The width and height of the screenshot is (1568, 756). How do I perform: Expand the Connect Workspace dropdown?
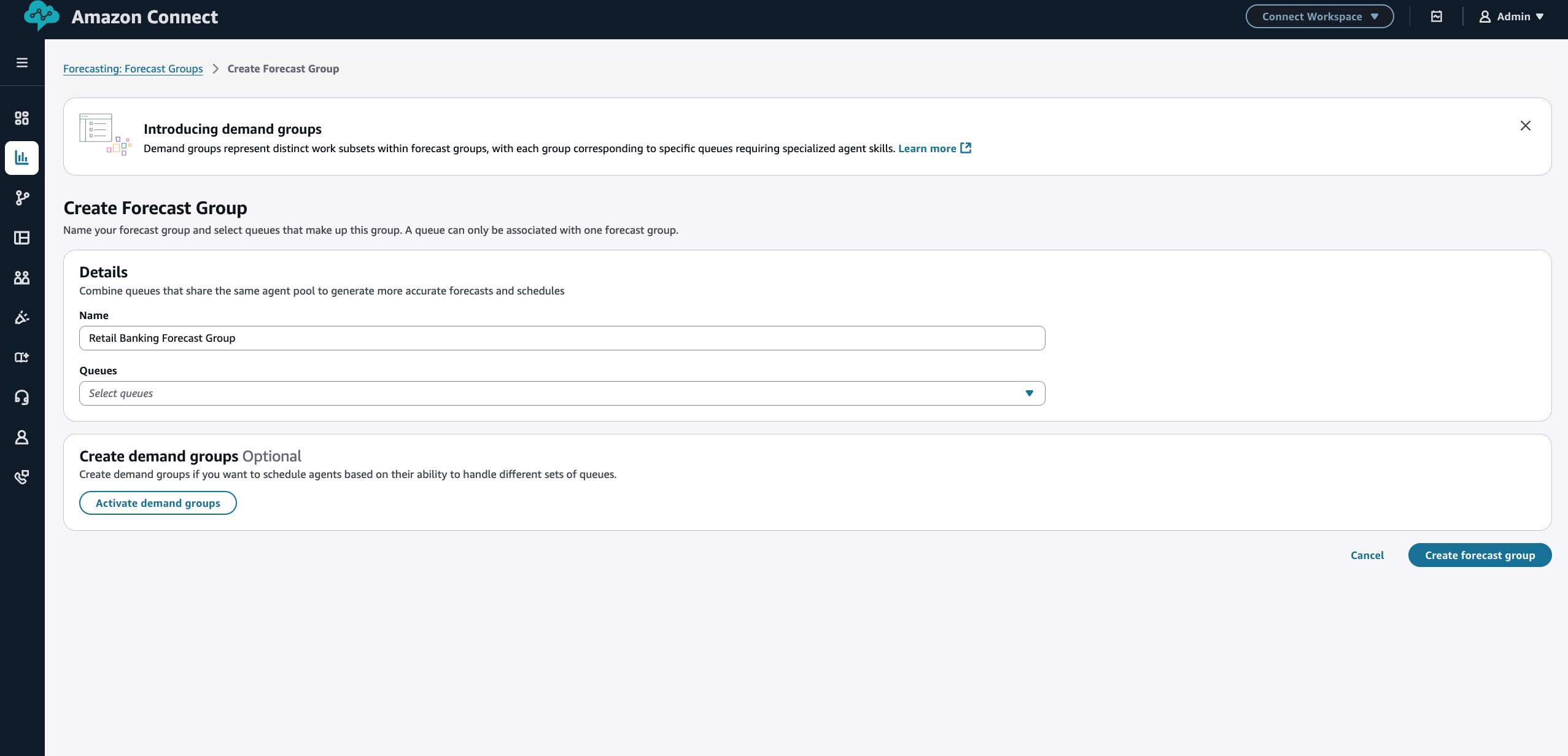tap(1319, 17)
